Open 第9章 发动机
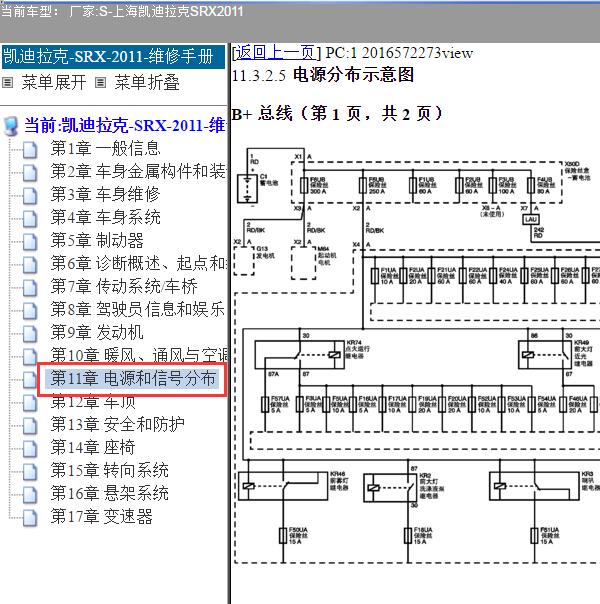This screenshot has height=604, width=600. coord(97,332)
